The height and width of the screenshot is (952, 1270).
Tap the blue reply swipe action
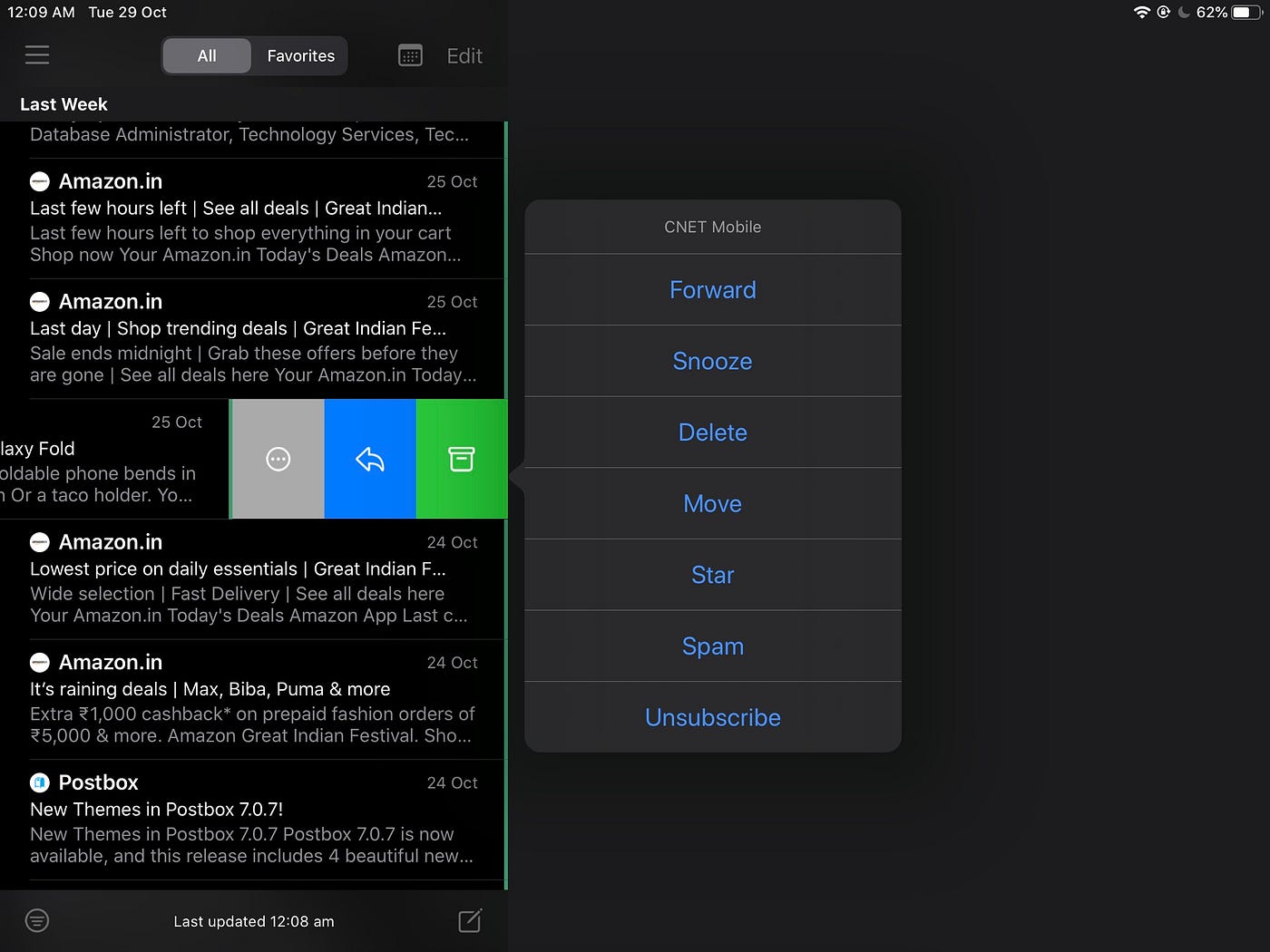coord(370,459)
